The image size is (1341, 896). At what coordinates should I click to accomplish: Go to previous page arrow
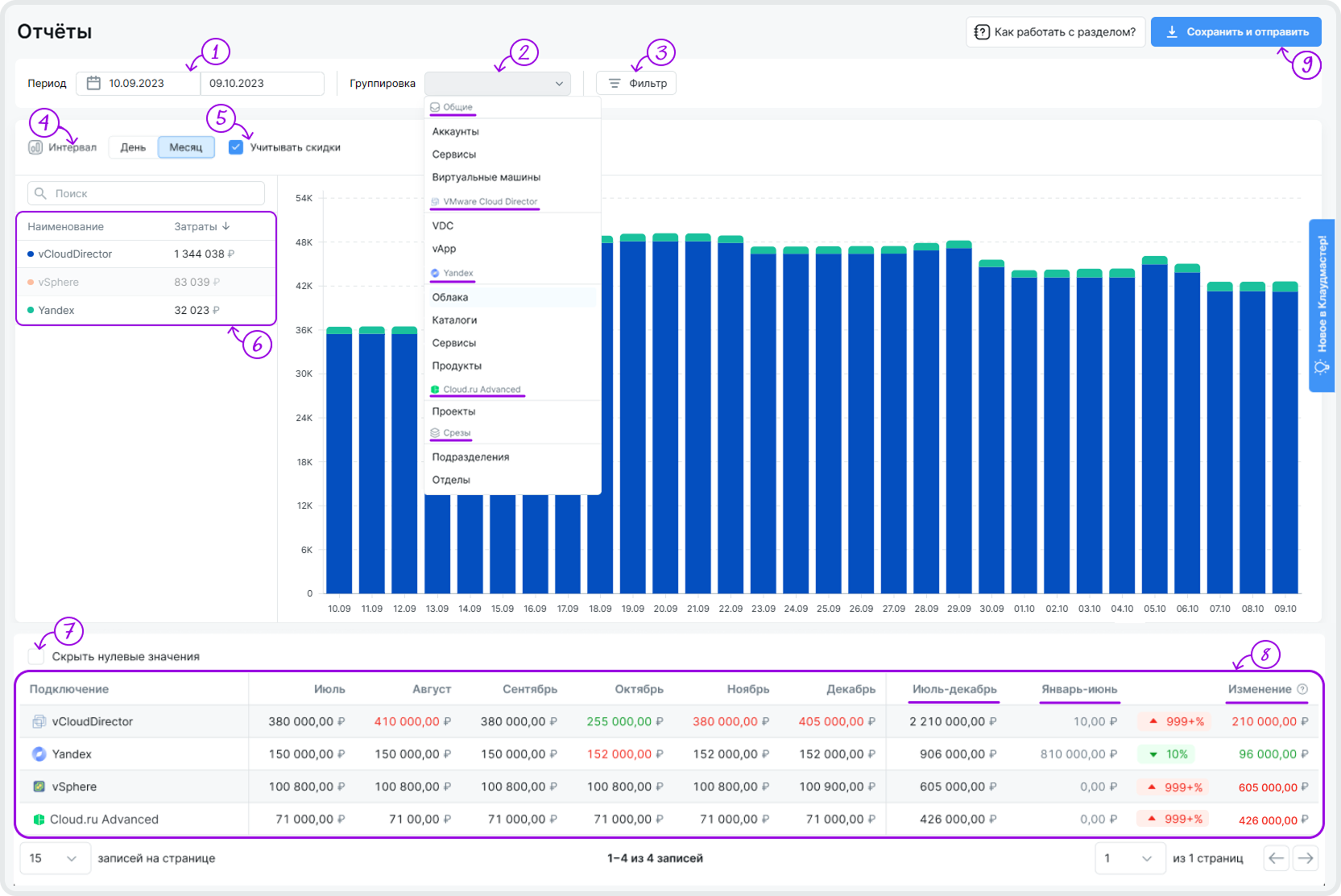point(1276,858)
